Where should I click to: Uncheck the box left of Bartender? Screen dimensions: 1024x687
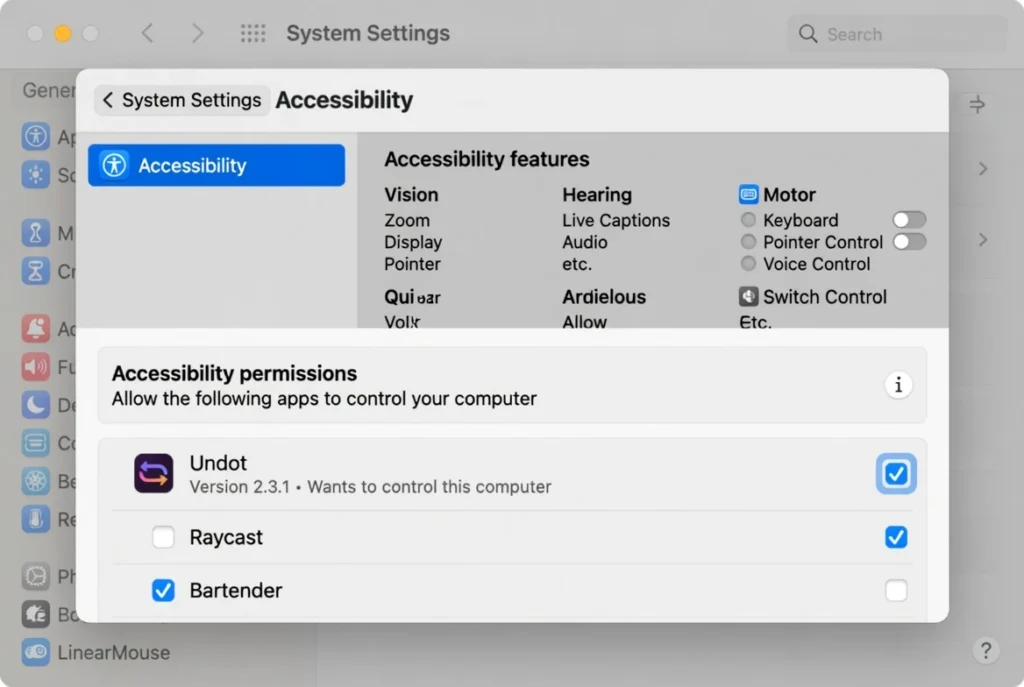point(163,590)
